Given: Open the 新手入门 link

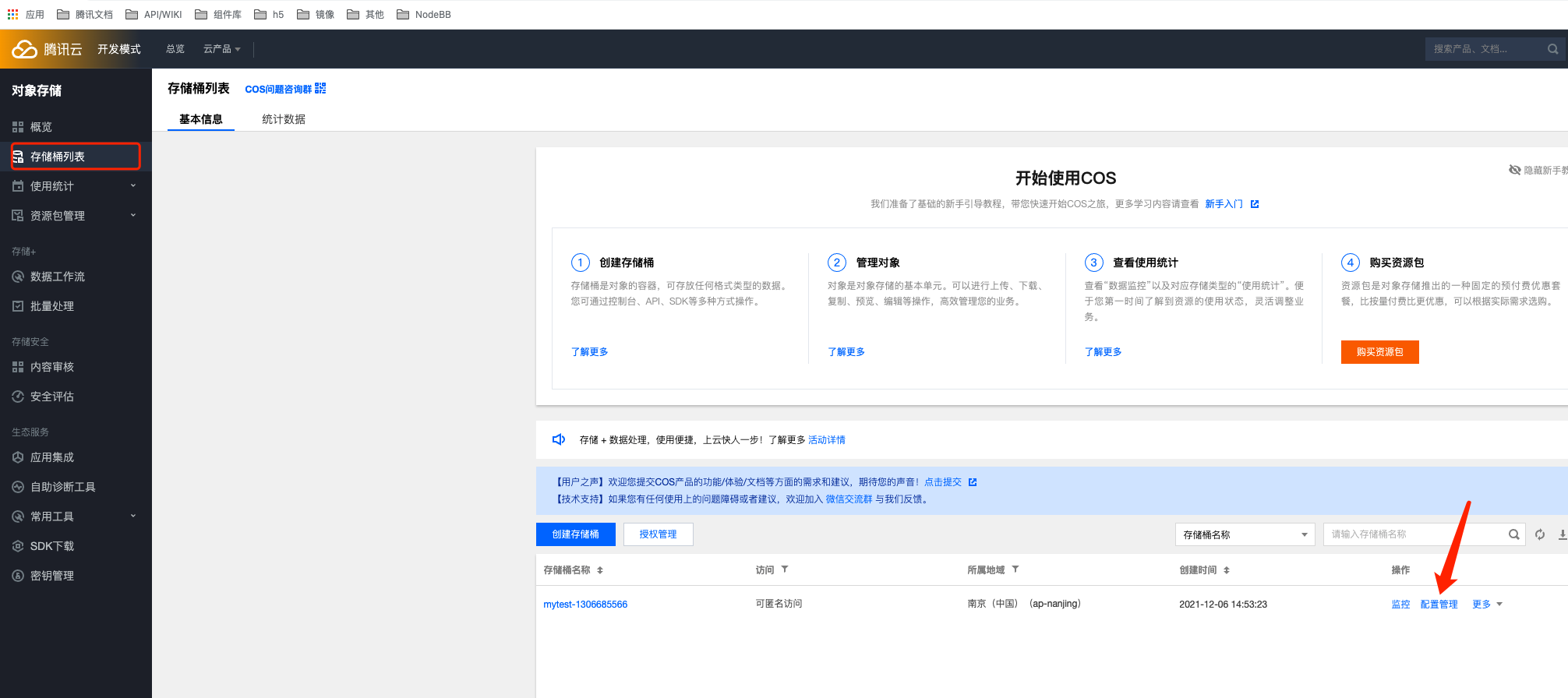Looking at the screenshot, I should coord(1224,204).
